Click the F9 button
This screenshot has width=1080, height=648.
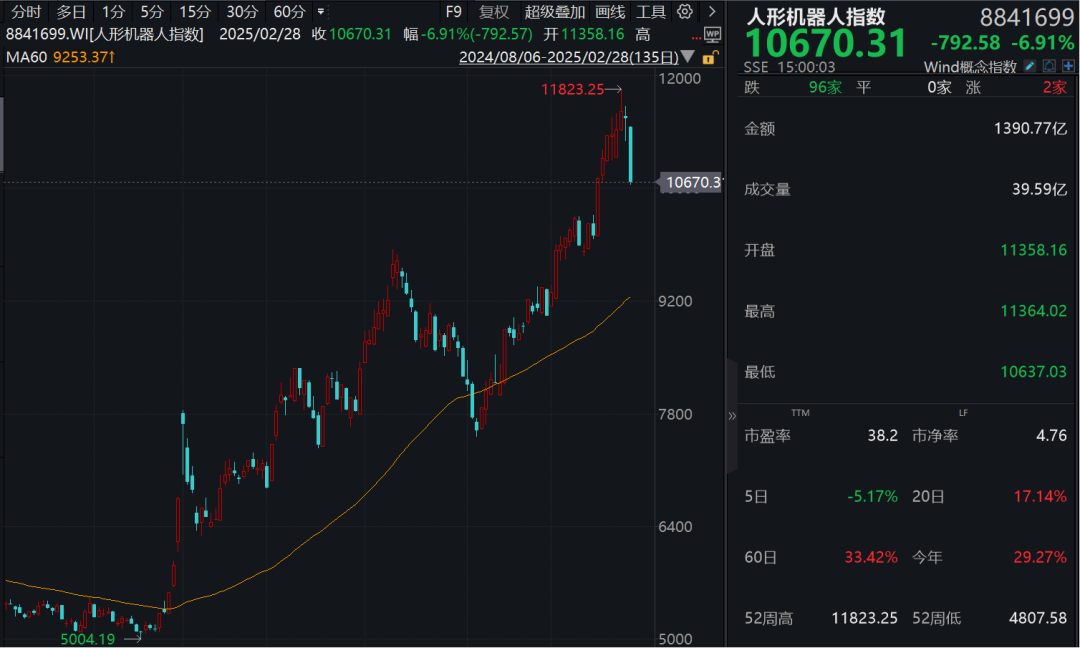[x=453, y=12]
